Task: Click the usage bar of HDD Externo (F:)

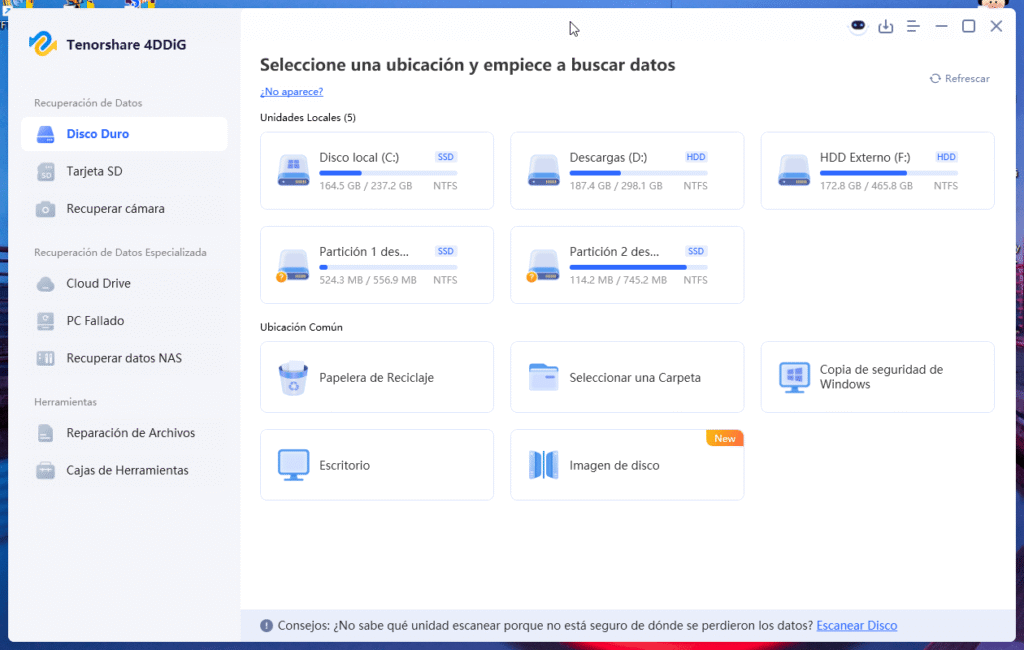Action: tap(889, 173)
